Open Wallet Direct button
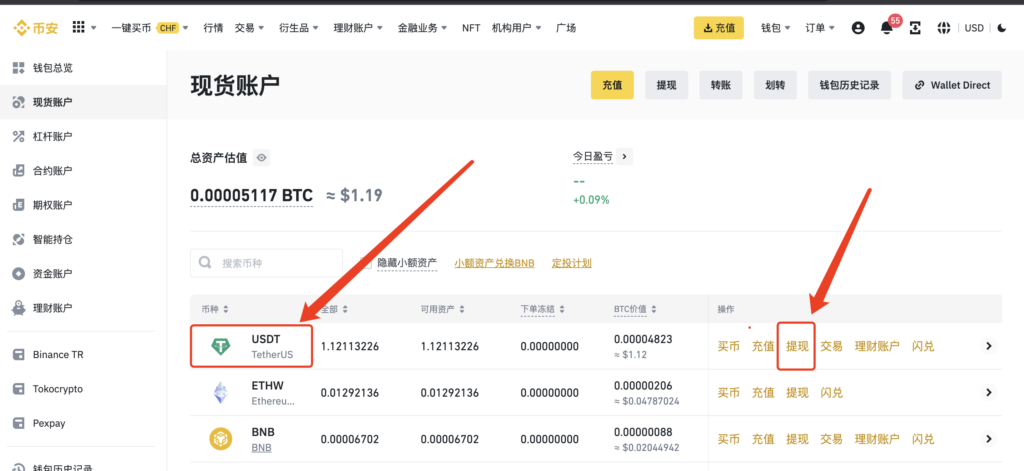 click(952, 85)
